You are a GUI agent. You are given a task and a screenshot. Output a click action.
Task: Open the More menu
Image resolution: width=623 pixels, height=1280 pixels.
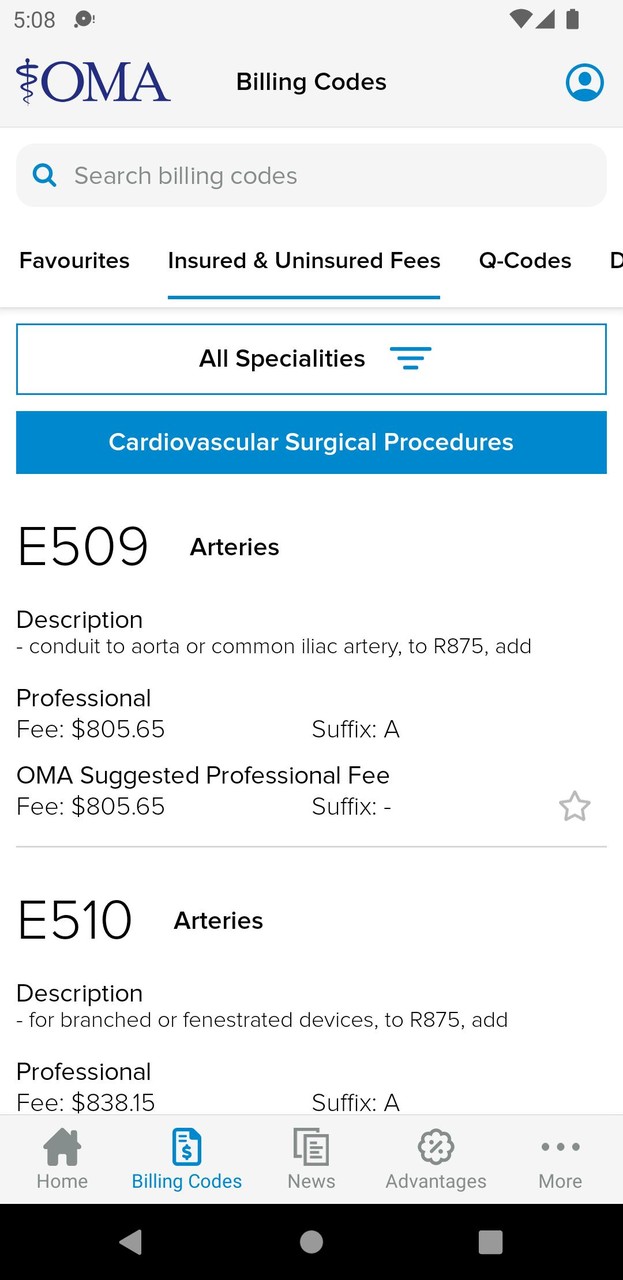pos(560,1160)
